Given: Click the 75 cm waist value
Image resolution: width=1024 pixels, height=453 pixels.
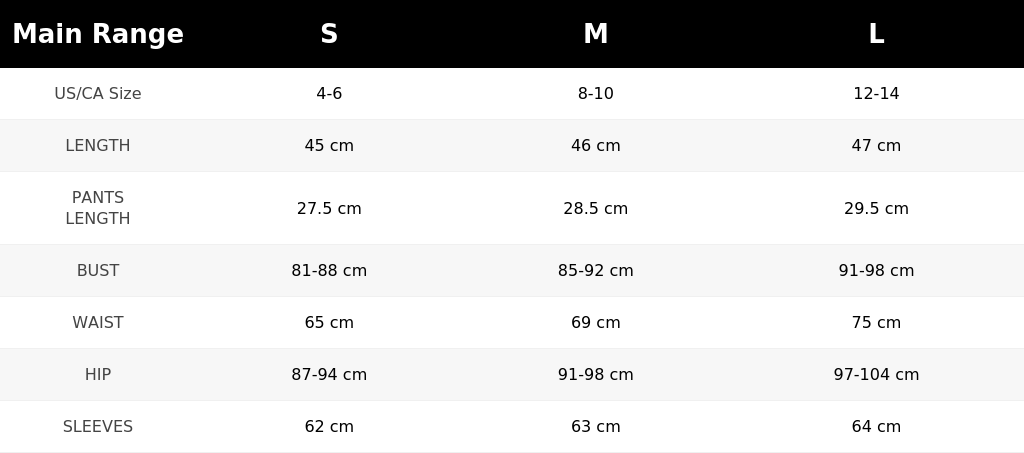Looking at the screenshot, I should tap(876, 322).
